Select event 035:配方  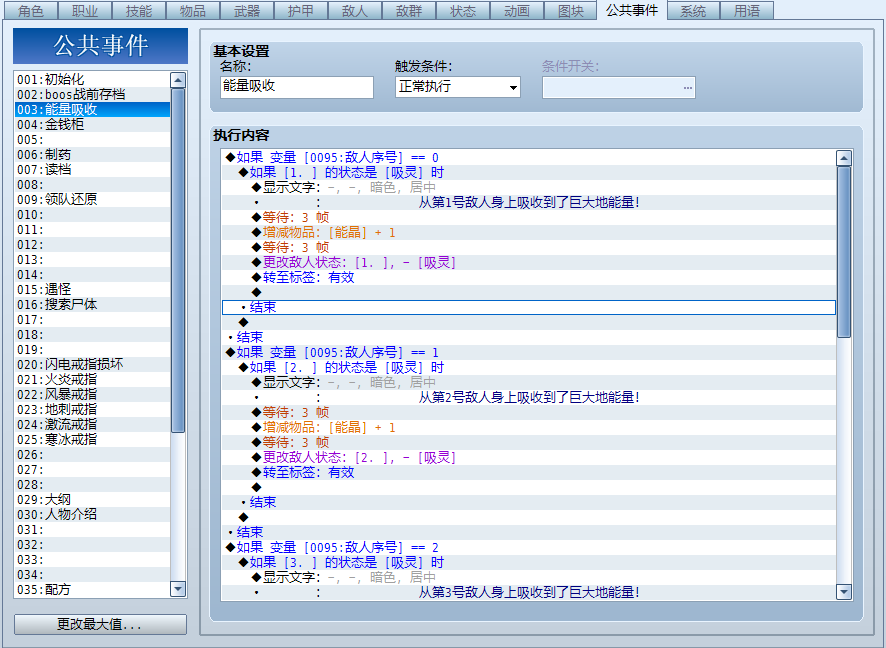coord(93,589)
